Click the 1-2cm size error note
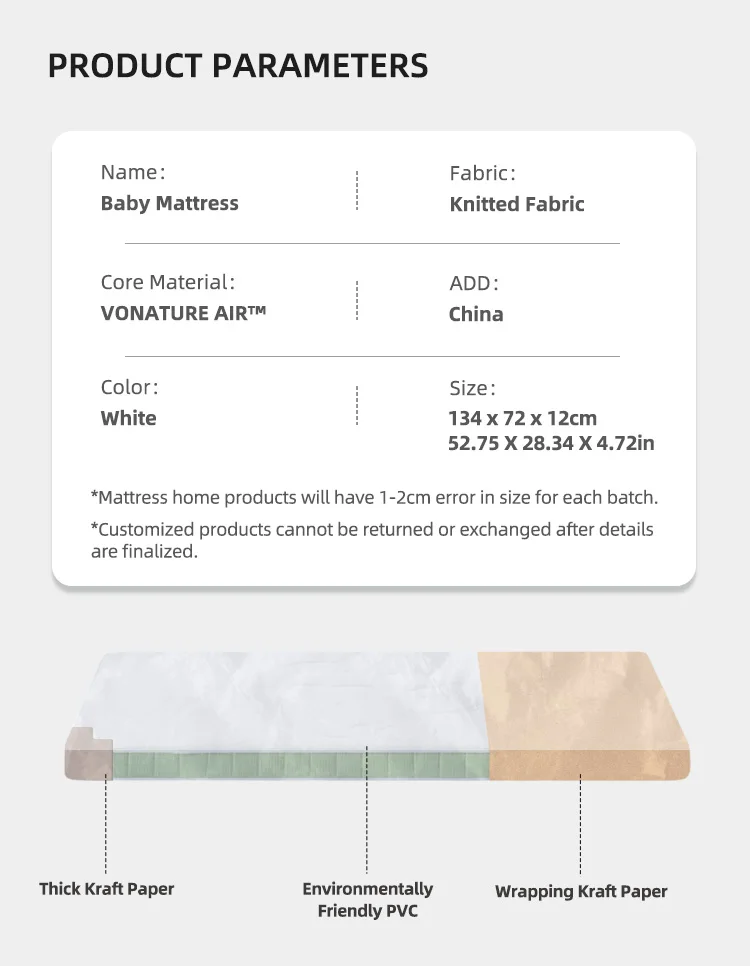 click(x=374, y=497)
